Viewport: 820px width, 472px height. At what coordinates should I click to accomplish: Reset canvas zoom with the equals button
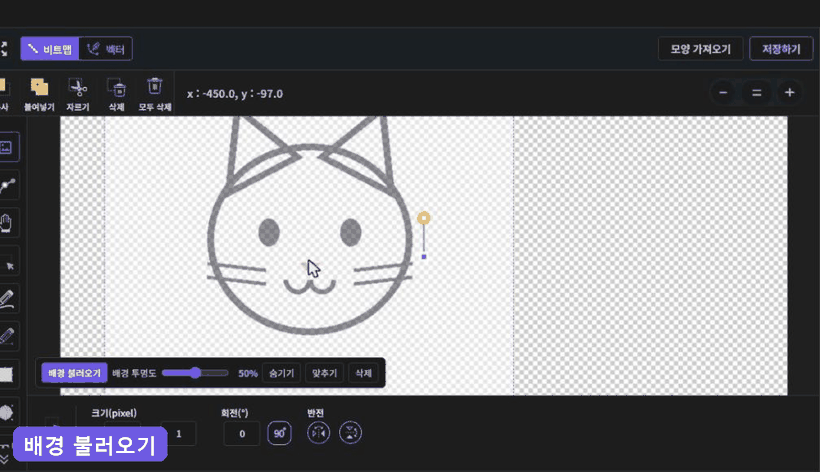tap(756, 93)
